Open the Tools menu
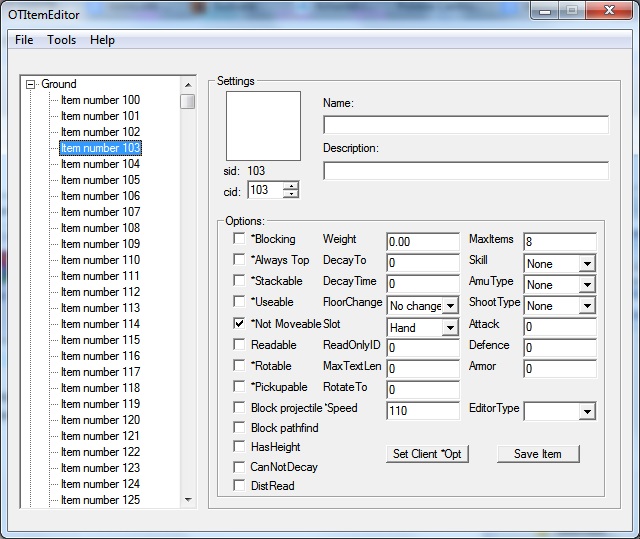 [x=61, y=40]
